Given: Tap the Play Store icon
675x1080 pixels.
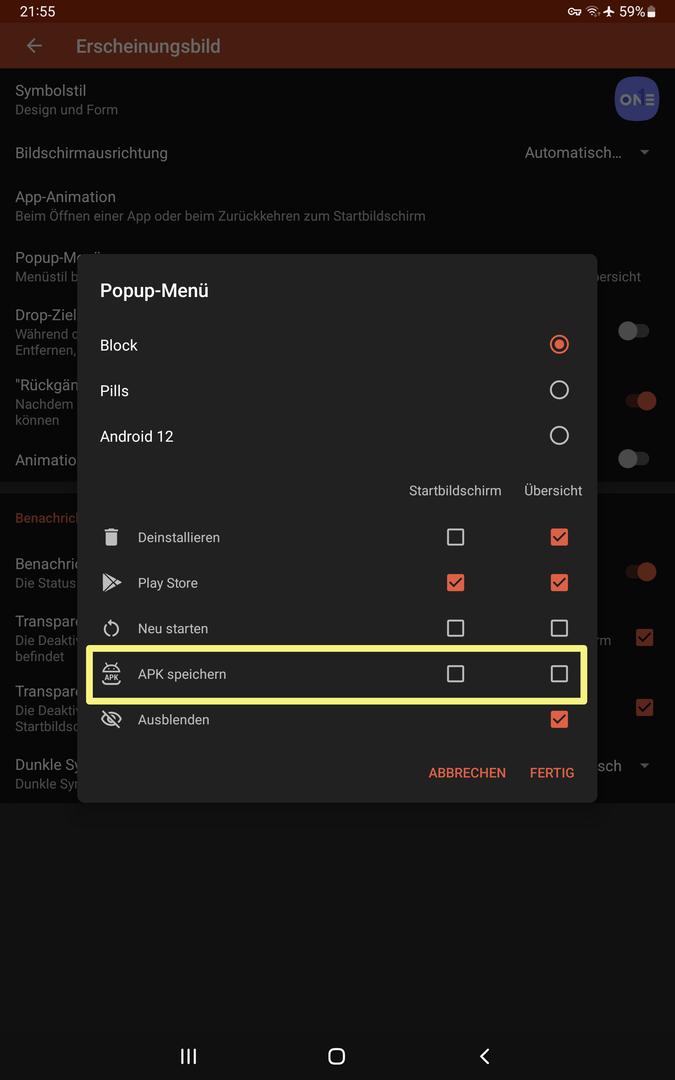Looking at the screenshot, I should pyautogui.click(x=112, y=583).
